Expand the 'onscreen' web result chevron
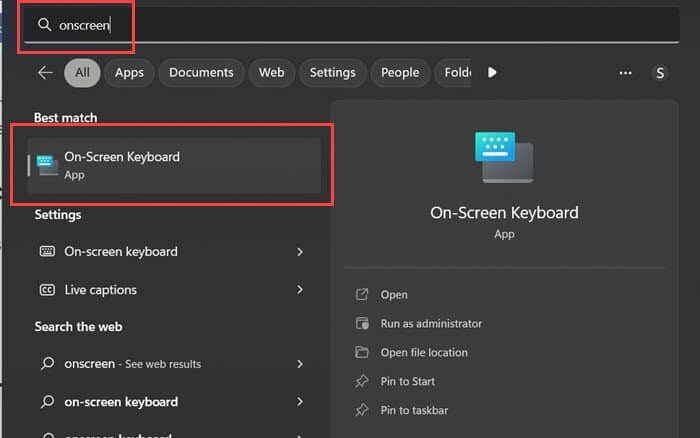 [x=300, y=364]
